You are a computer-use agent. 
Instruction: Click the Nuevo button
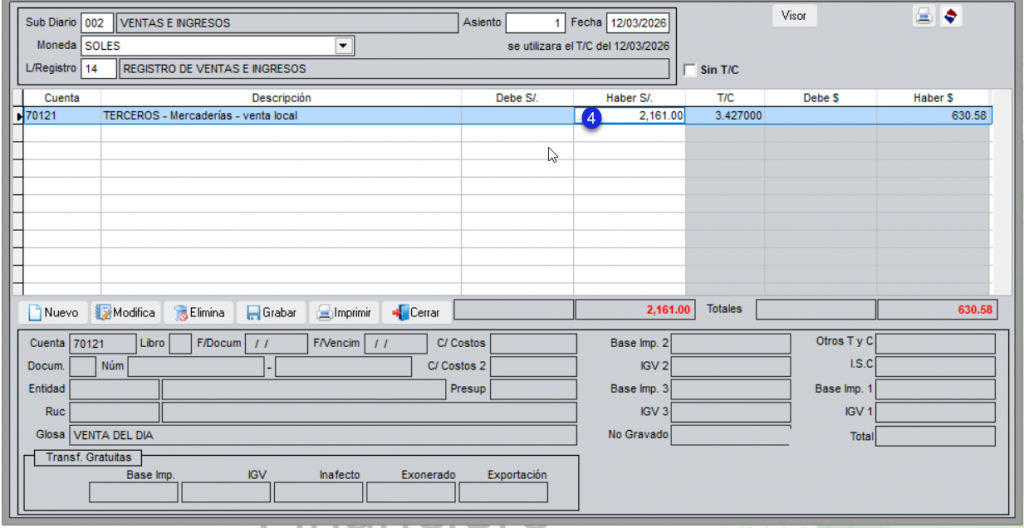click(x=54, y=313)
